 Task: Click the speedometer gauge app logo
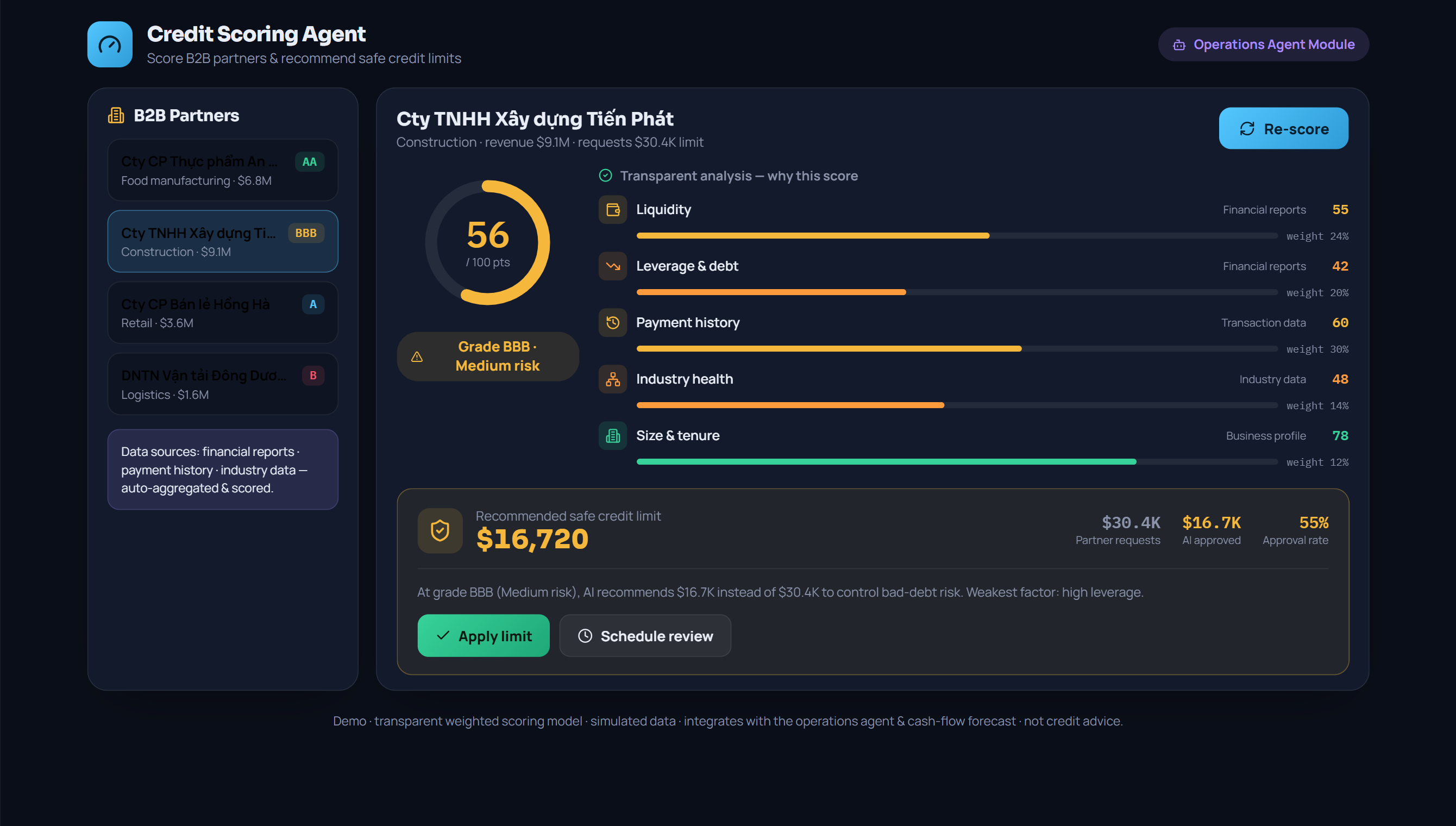[x=109, y=44]
